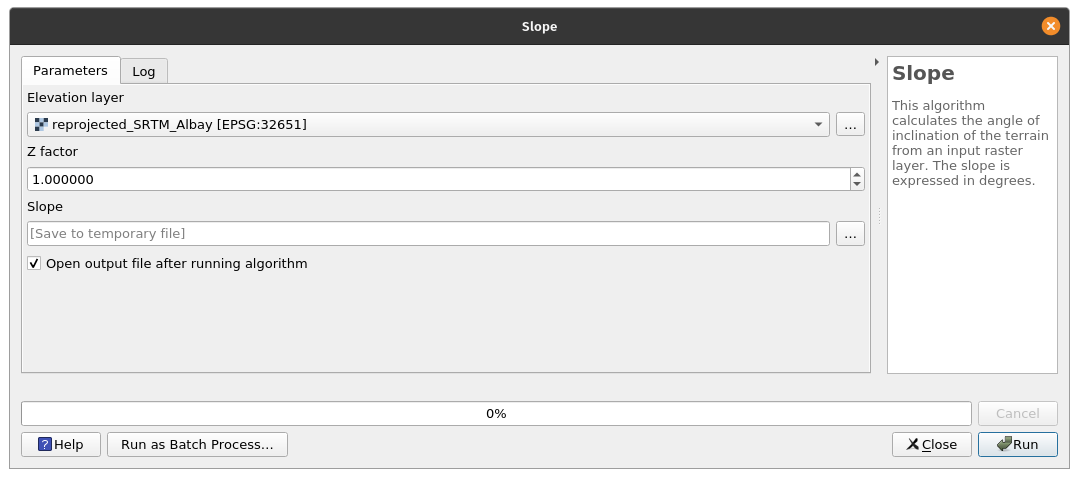
Task: Click the 0% progress bar
Action: coord(496,413)
